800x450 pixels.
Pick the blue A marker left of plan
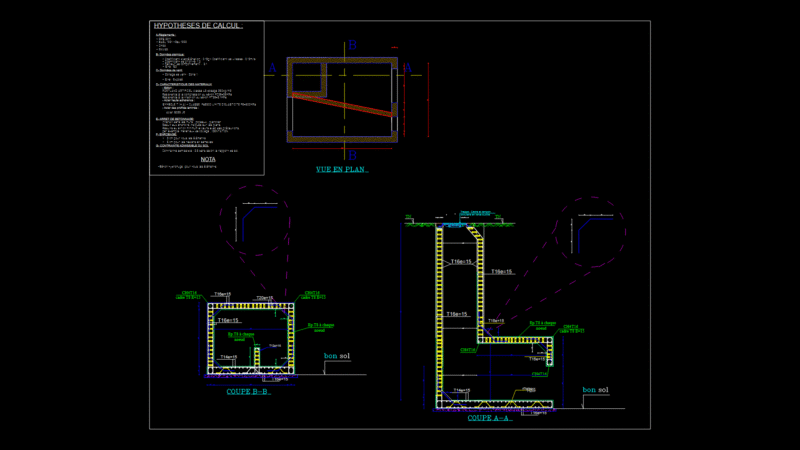tap(272, 68)
